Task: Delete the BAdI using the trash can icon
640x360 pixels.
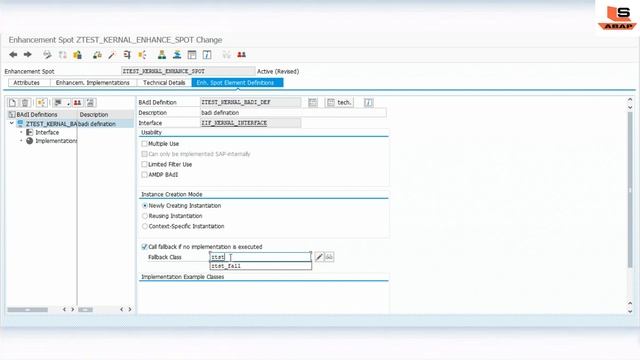Action: 25,103
